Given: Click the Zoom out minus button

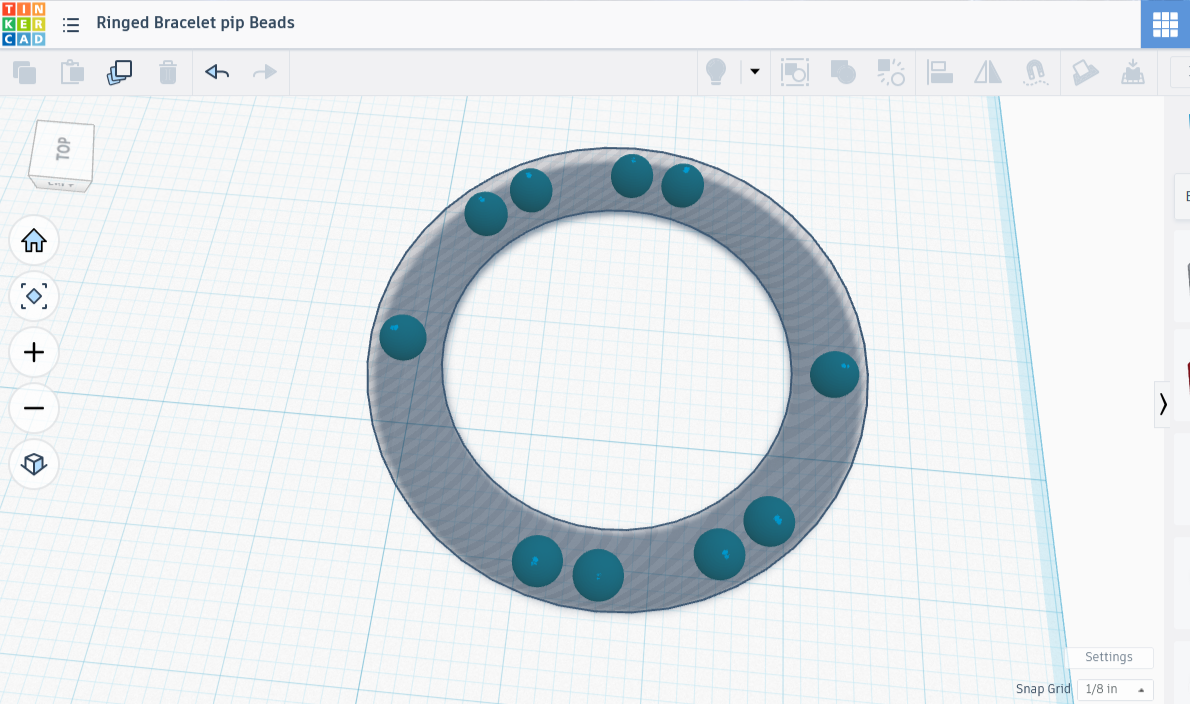Looking at the screenshot, I should 34,408.
